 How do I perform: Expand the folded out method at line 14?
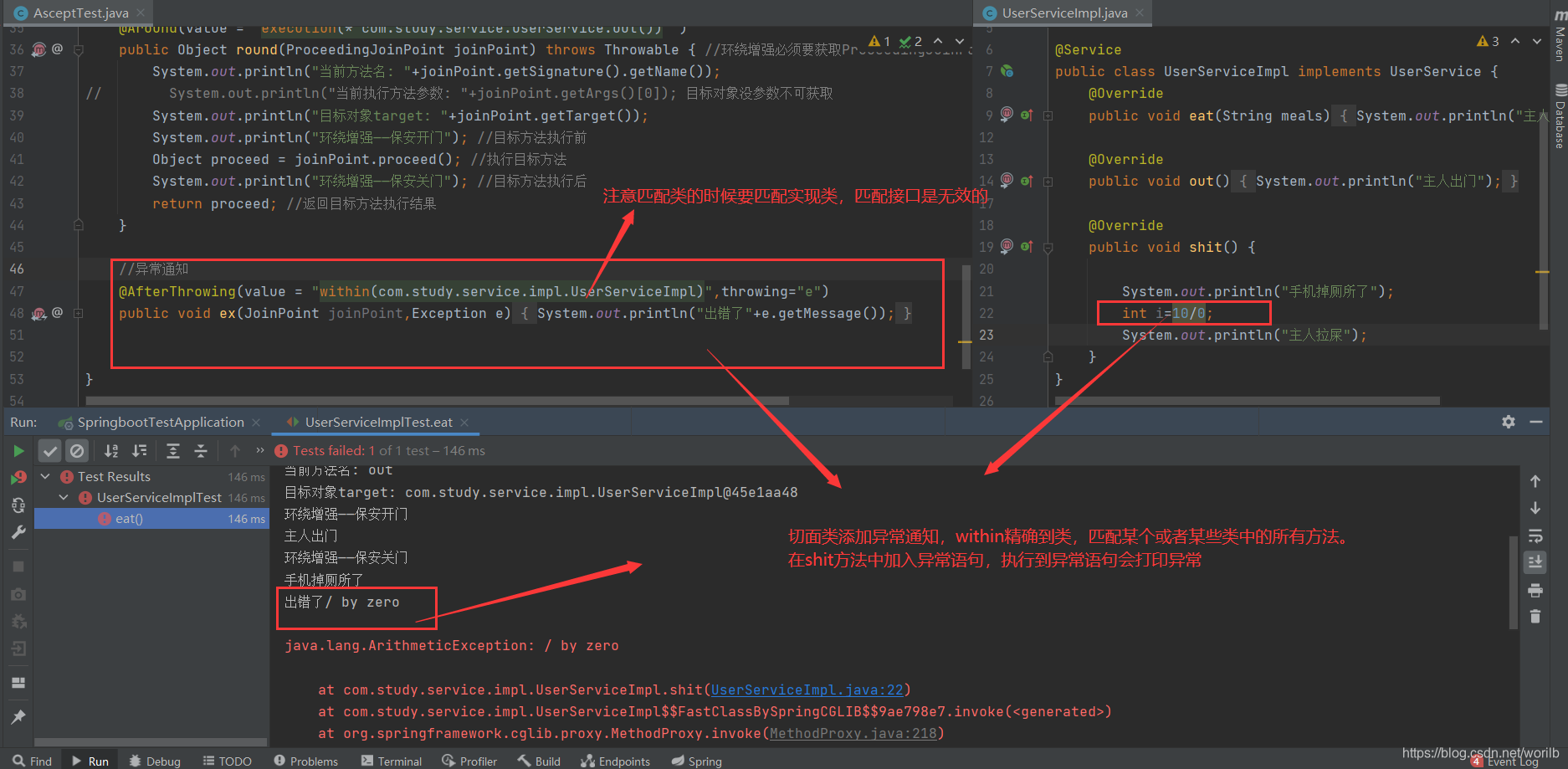(x=1048, y=181)
